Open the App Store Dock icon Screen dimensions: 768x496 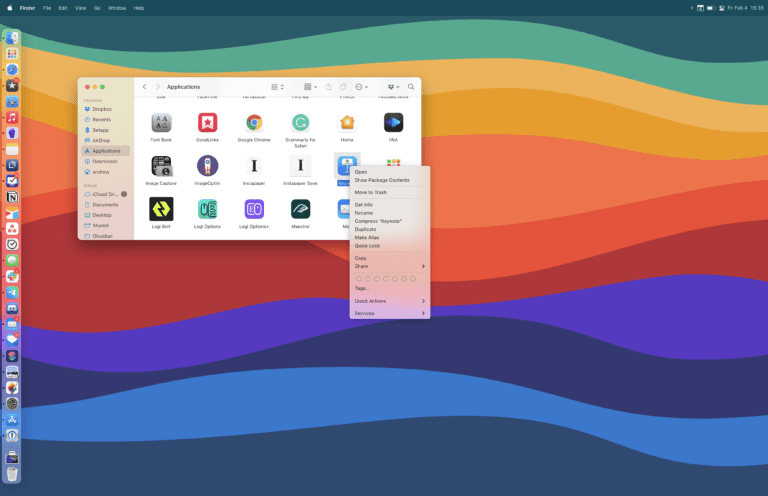(x=12, y=420)
